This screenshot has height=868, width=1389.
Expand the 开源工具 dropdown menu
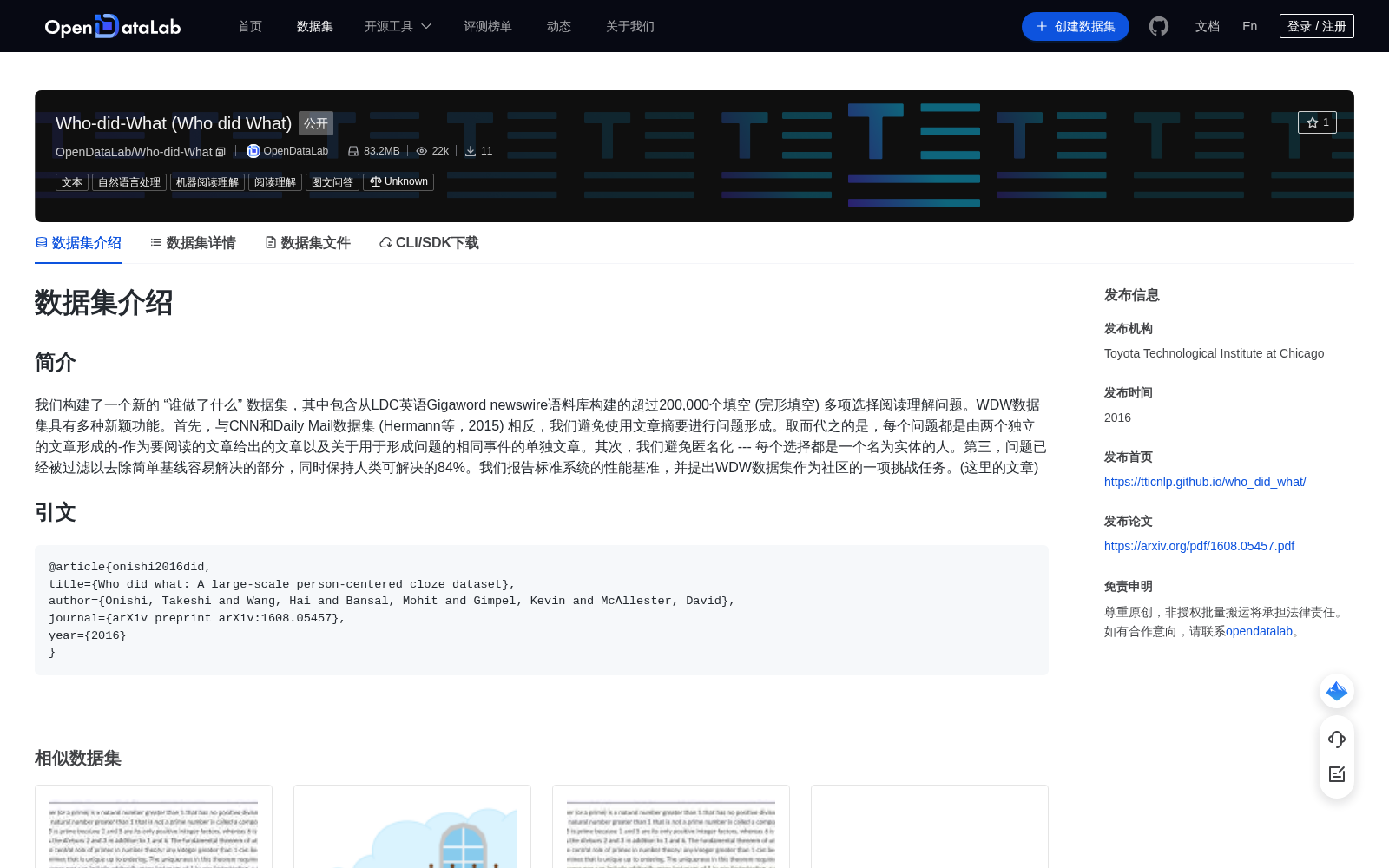(x=398, y=26)
